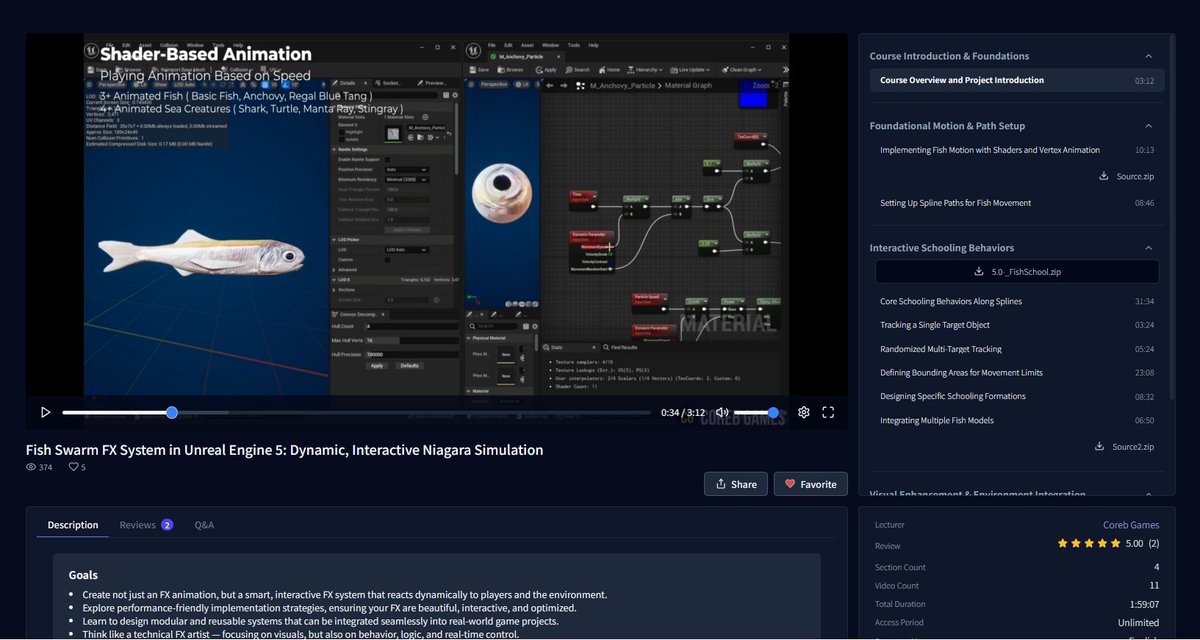Switch to the Reviews tab

pos(146,525)
